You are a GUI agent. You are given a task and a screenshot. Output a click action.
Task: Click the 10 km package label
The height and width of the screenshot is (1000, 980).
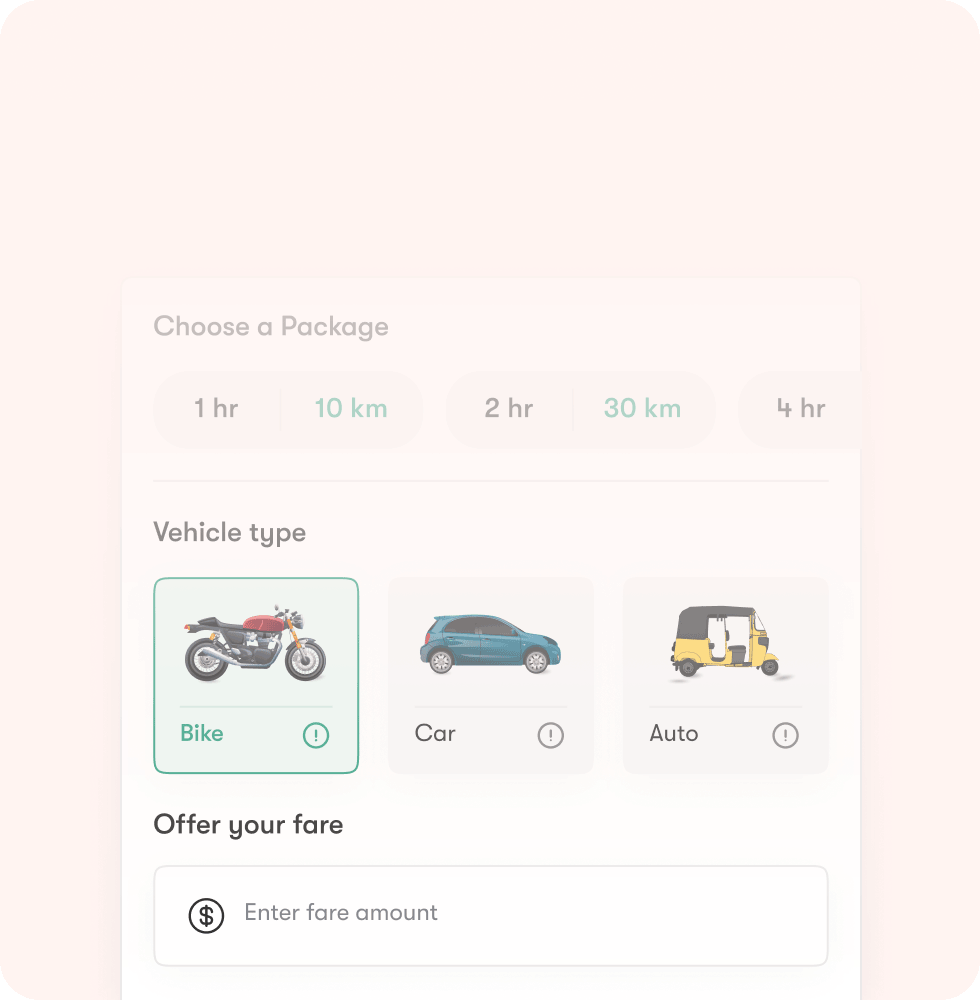[x=351, y=408]
